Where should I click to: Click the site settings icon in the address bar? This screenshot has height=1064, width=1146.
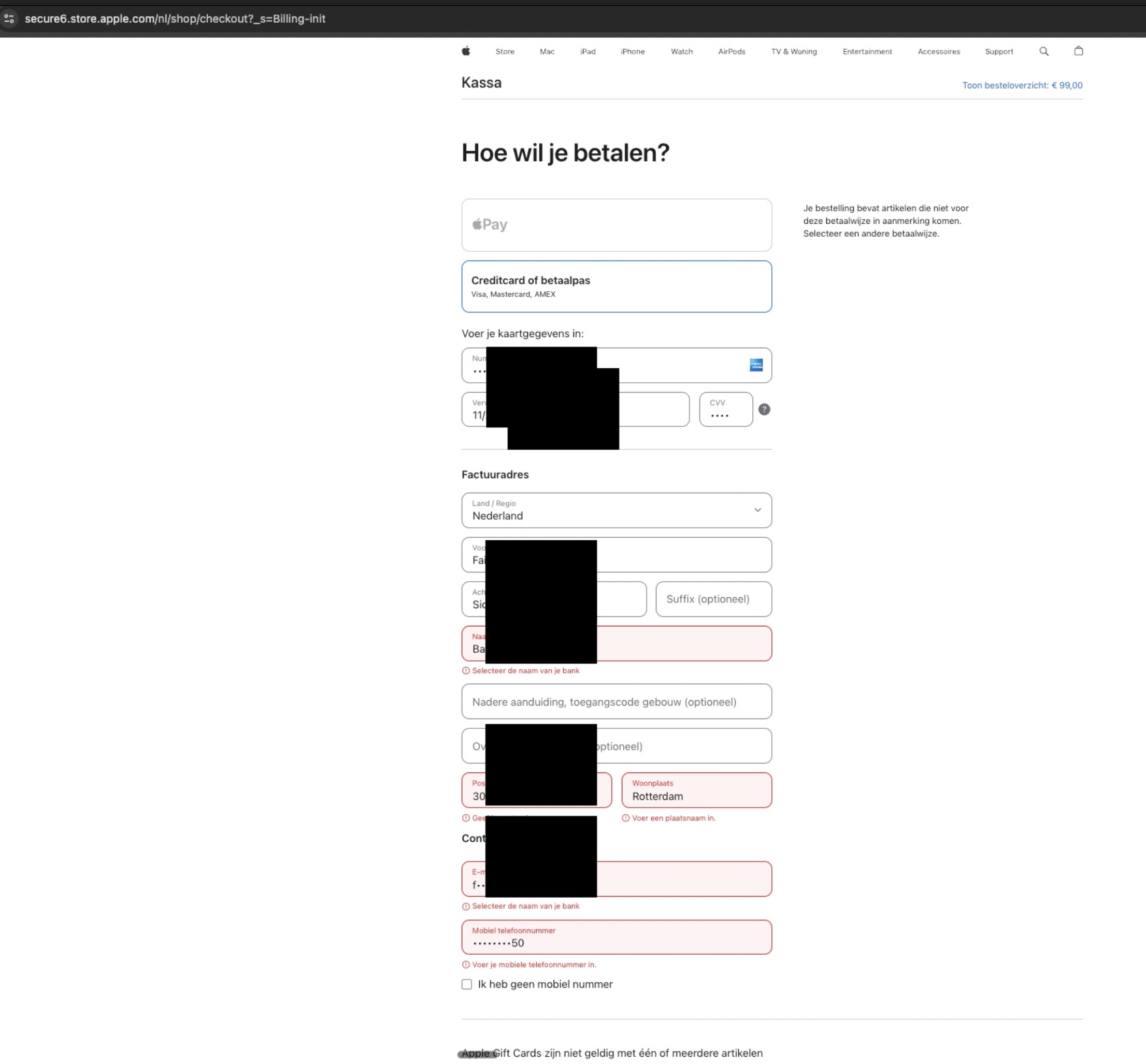[x=9, y=19]
